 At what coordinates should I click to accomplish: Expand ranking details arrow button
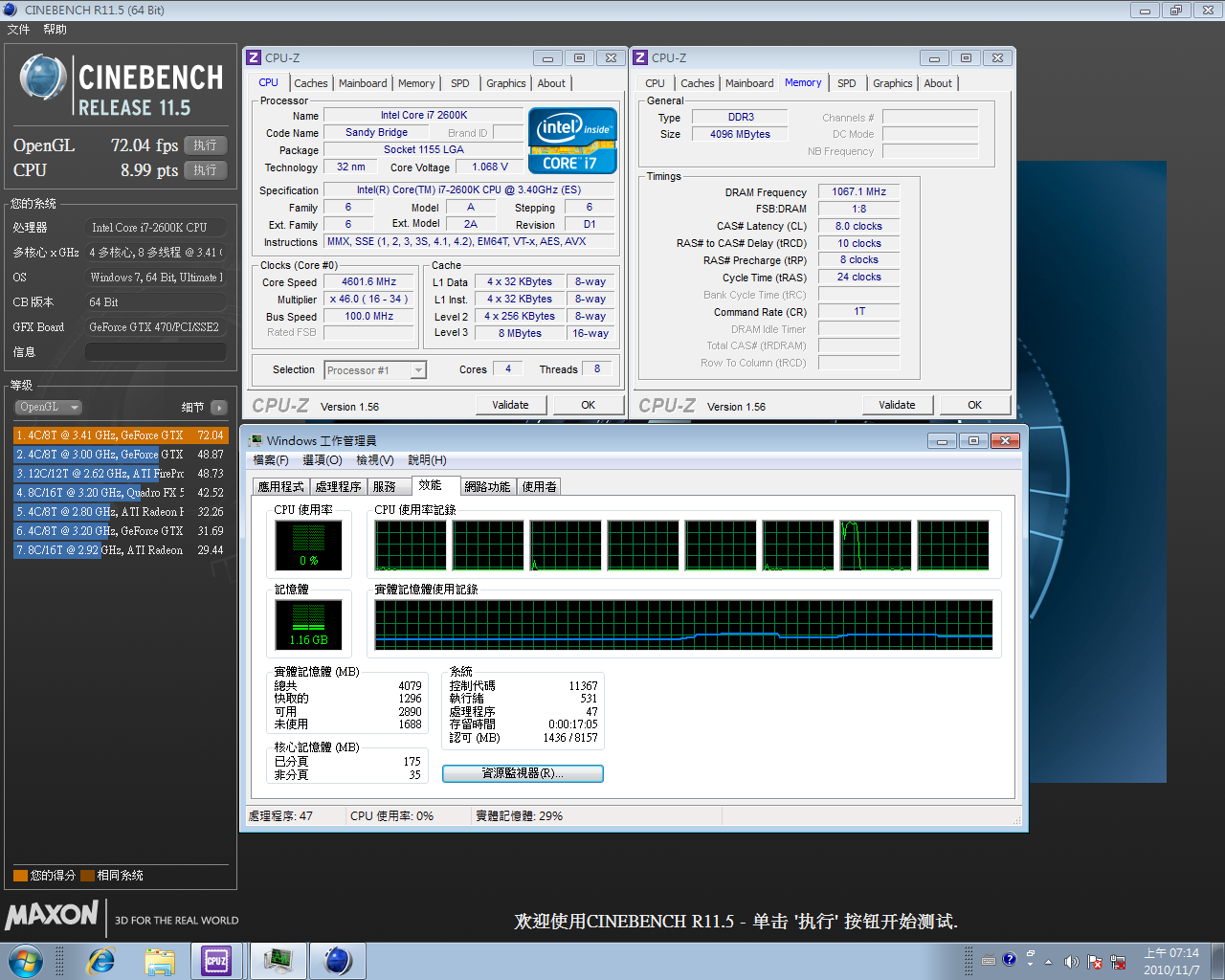click(219, 408)
